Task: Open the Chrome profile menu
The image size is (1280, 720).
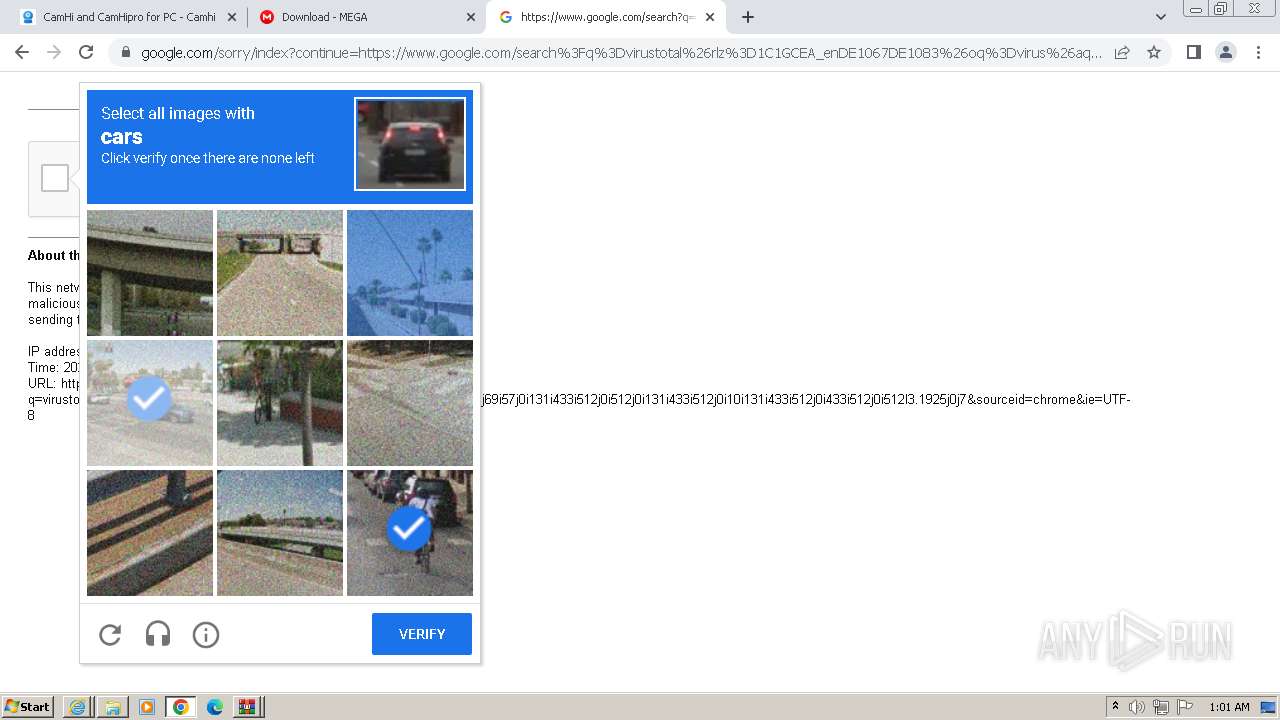Action: (1226, 52)
